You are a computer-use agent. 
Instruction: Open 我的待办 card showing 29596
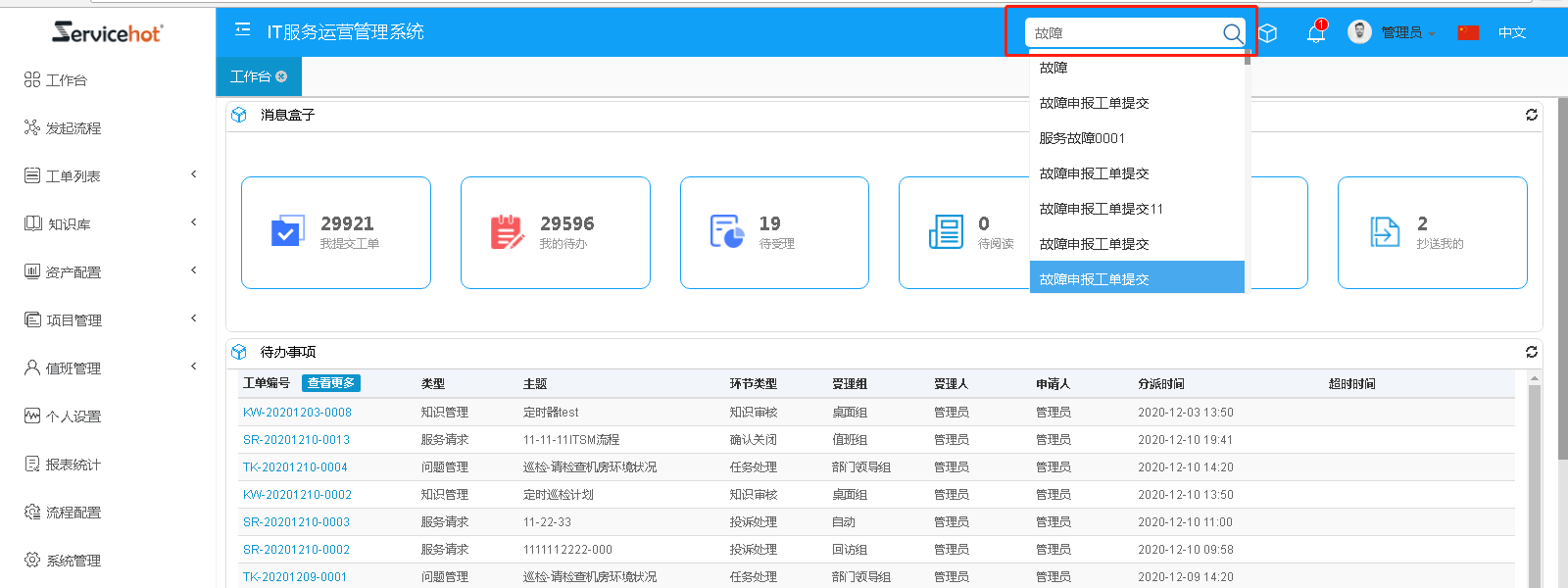pos(555,232)
